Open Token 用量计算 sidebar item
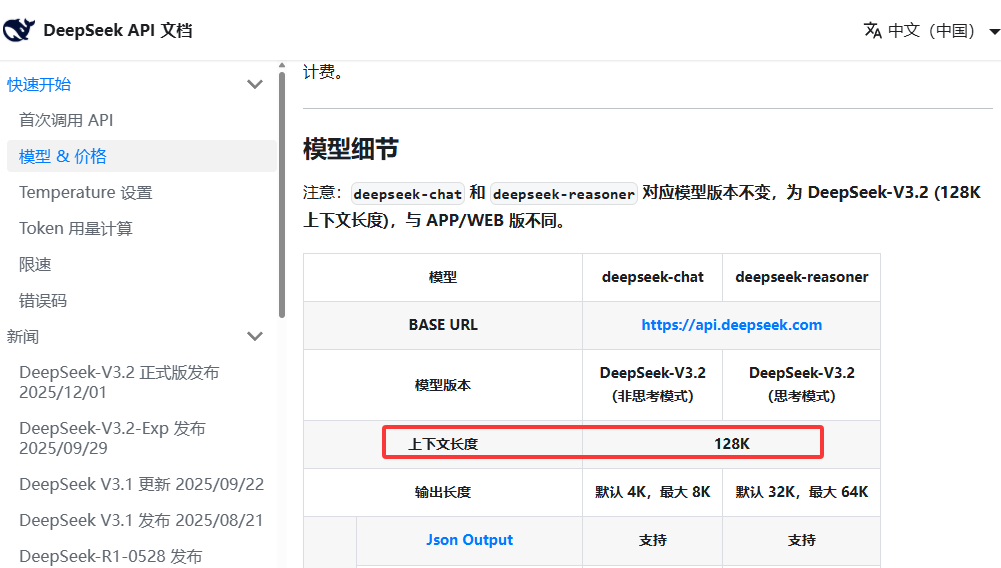 (x=76, y=228)
